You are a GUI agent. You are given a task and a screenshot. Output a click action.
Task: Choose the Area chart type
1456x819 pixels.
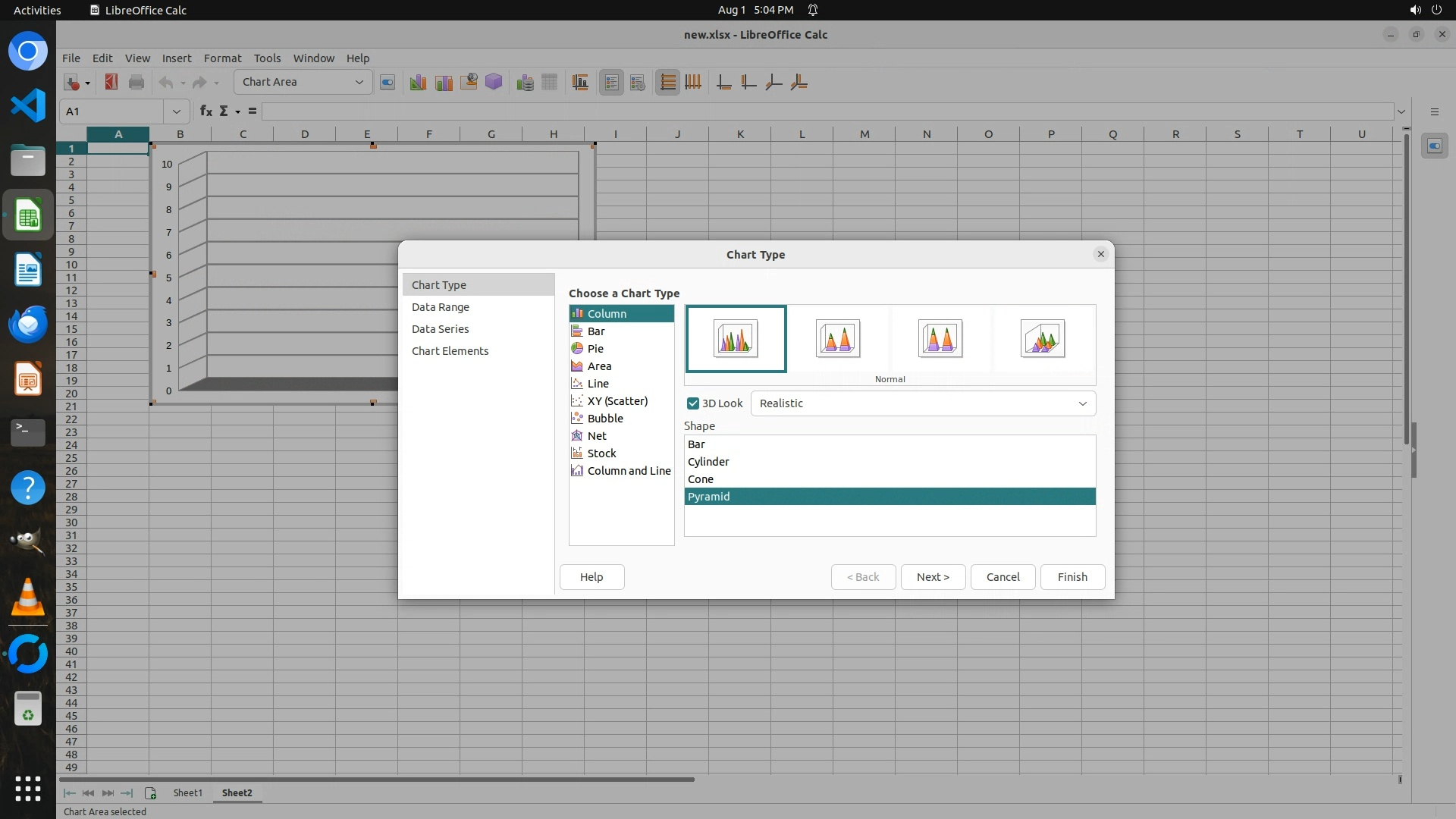tap(598, 366)
